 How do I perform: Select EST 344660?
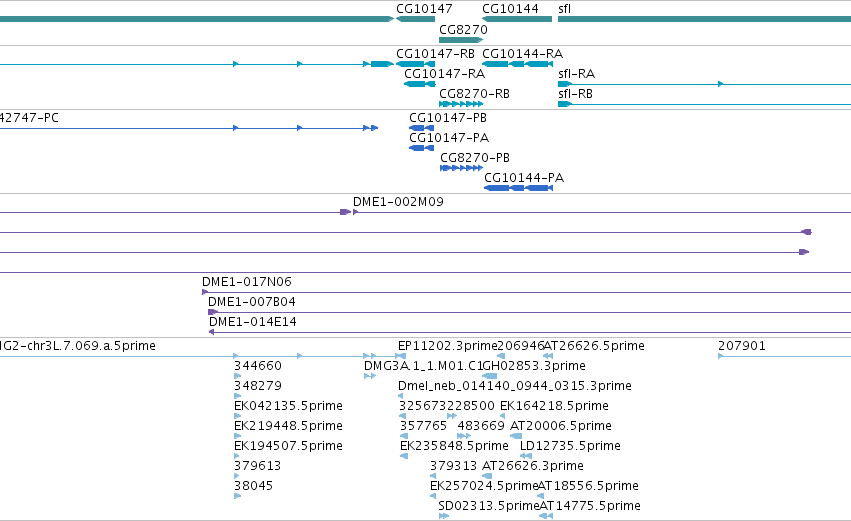258,366
